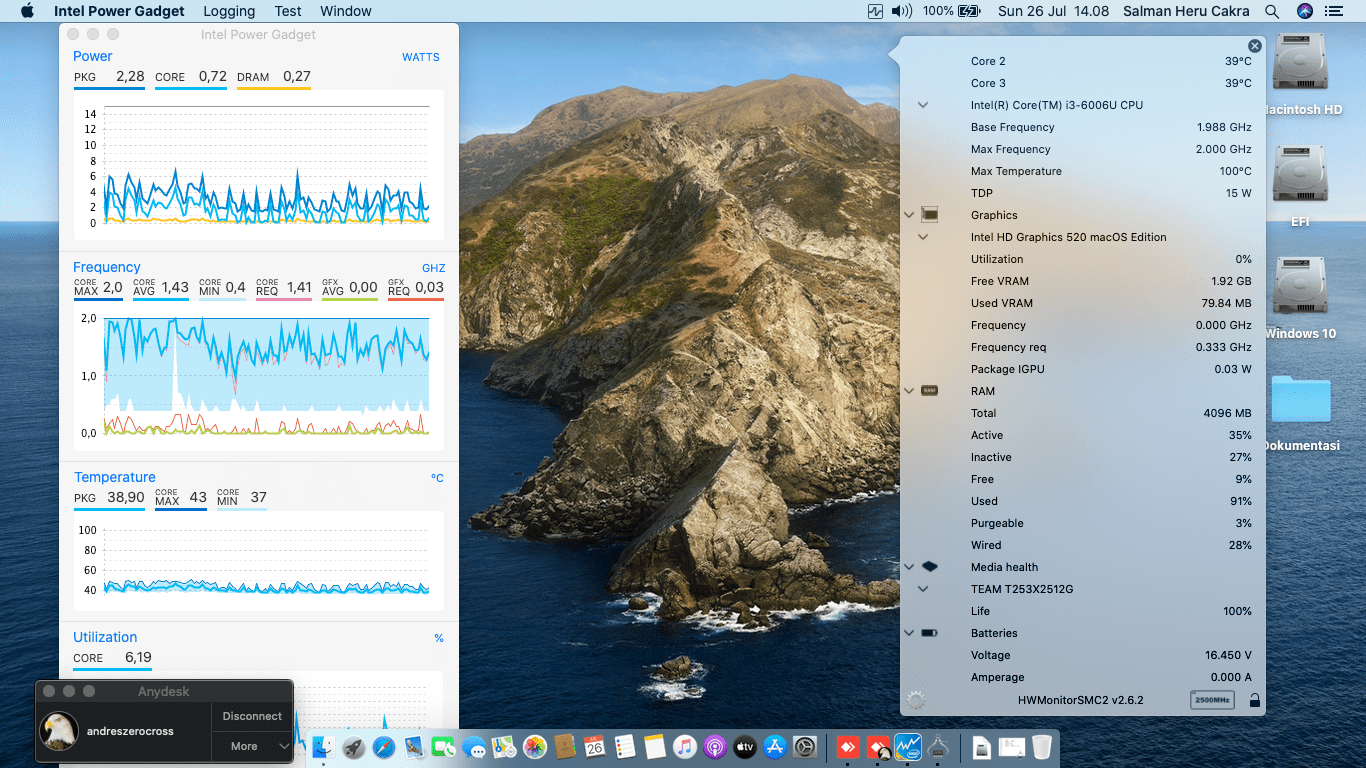
Task: Select the EFI drive on desktop
Action: pyautogui.click(x=1300, y=176)
